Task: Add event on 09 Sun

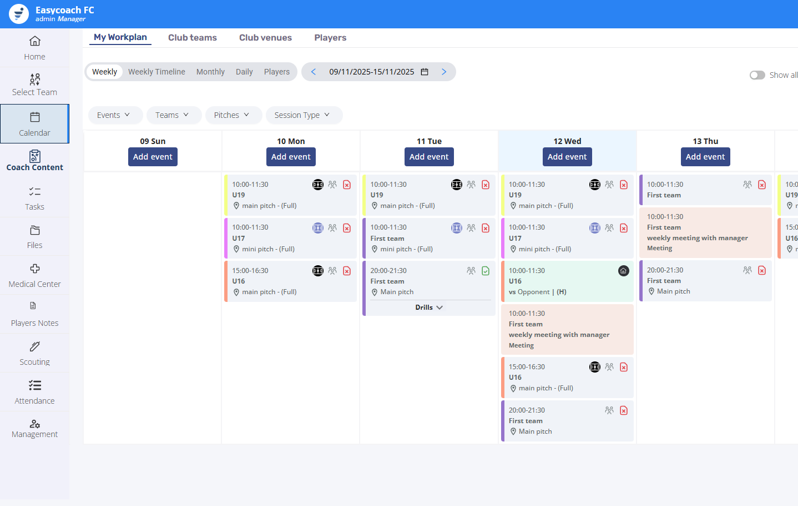Action: 153,157
